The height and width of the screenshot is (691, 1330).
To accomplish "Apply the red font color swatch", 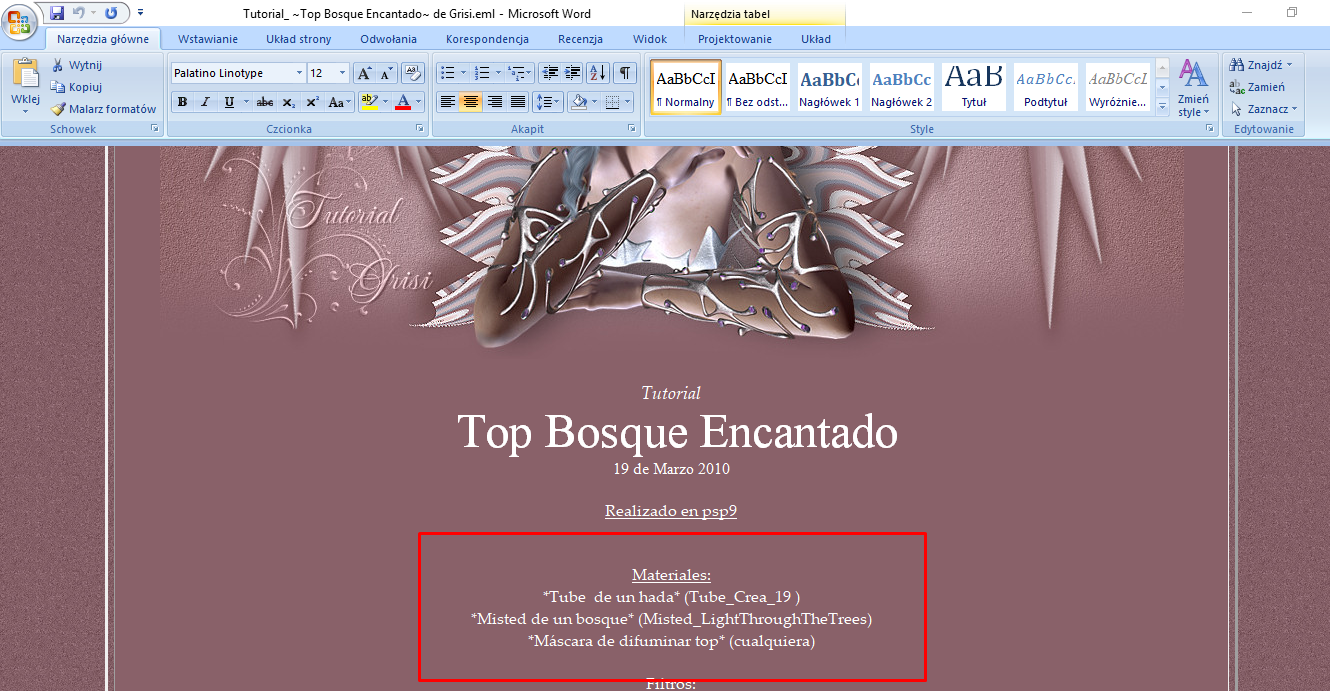I will pyautogui.click(x=403, y=102).
